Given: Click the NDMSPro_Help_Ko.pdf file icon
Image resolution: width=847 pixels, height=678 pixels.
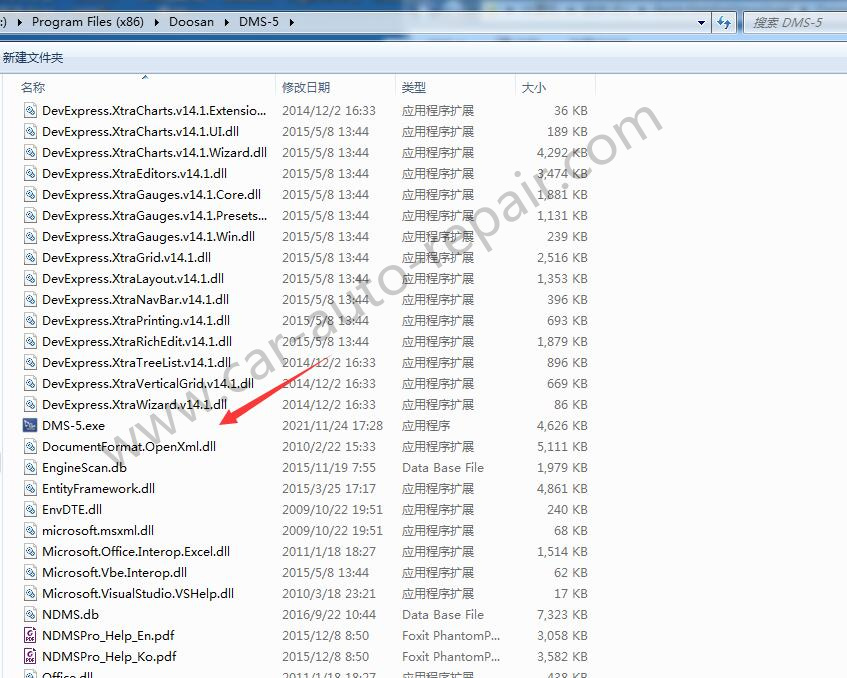Looking at the screenshot, I should click(x=30, y=656).
